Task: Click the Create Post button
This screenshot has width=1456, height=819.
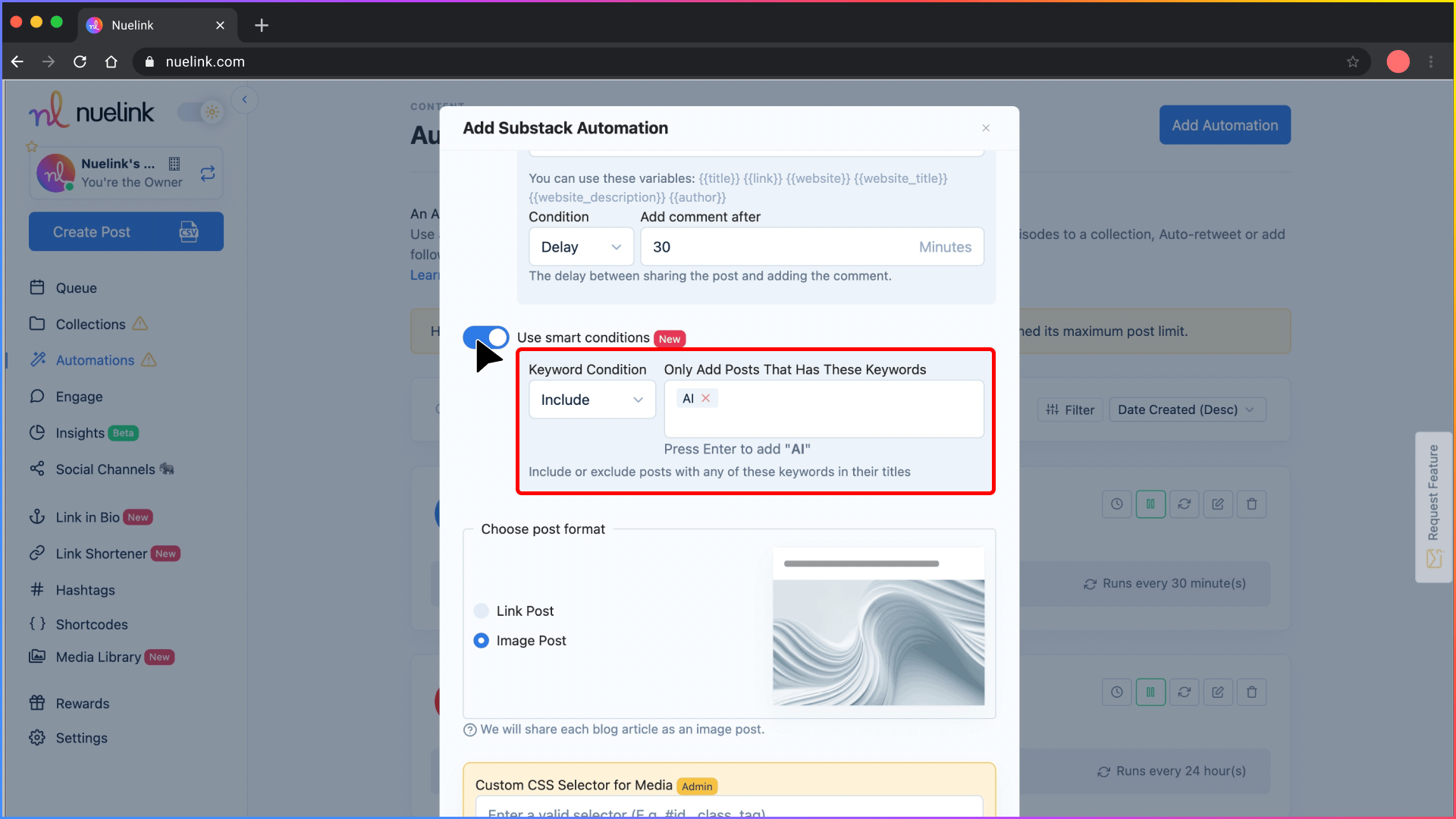Action: click(x=126, y=231)
